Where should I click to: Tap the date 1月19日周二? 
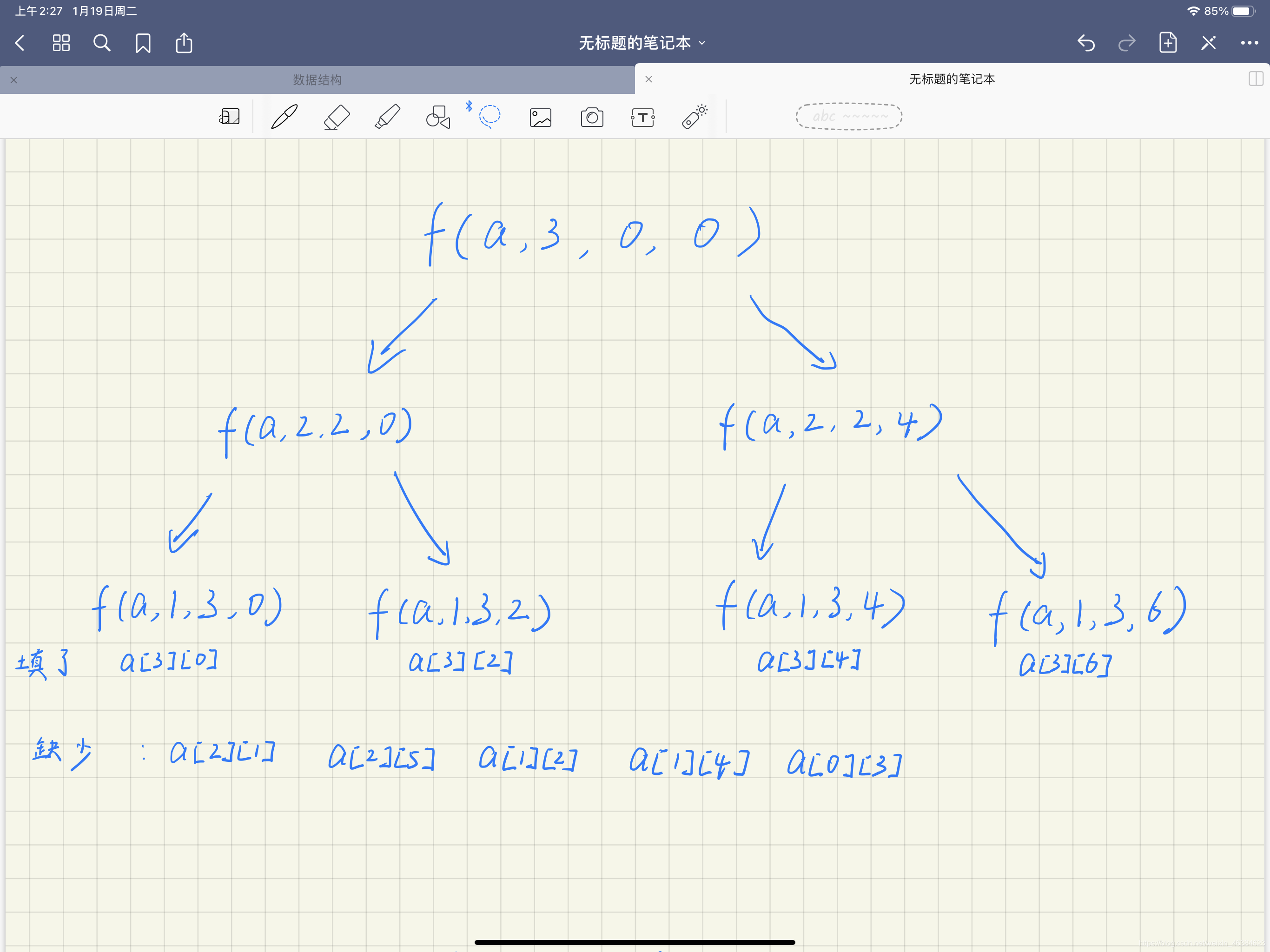[105, 11]
